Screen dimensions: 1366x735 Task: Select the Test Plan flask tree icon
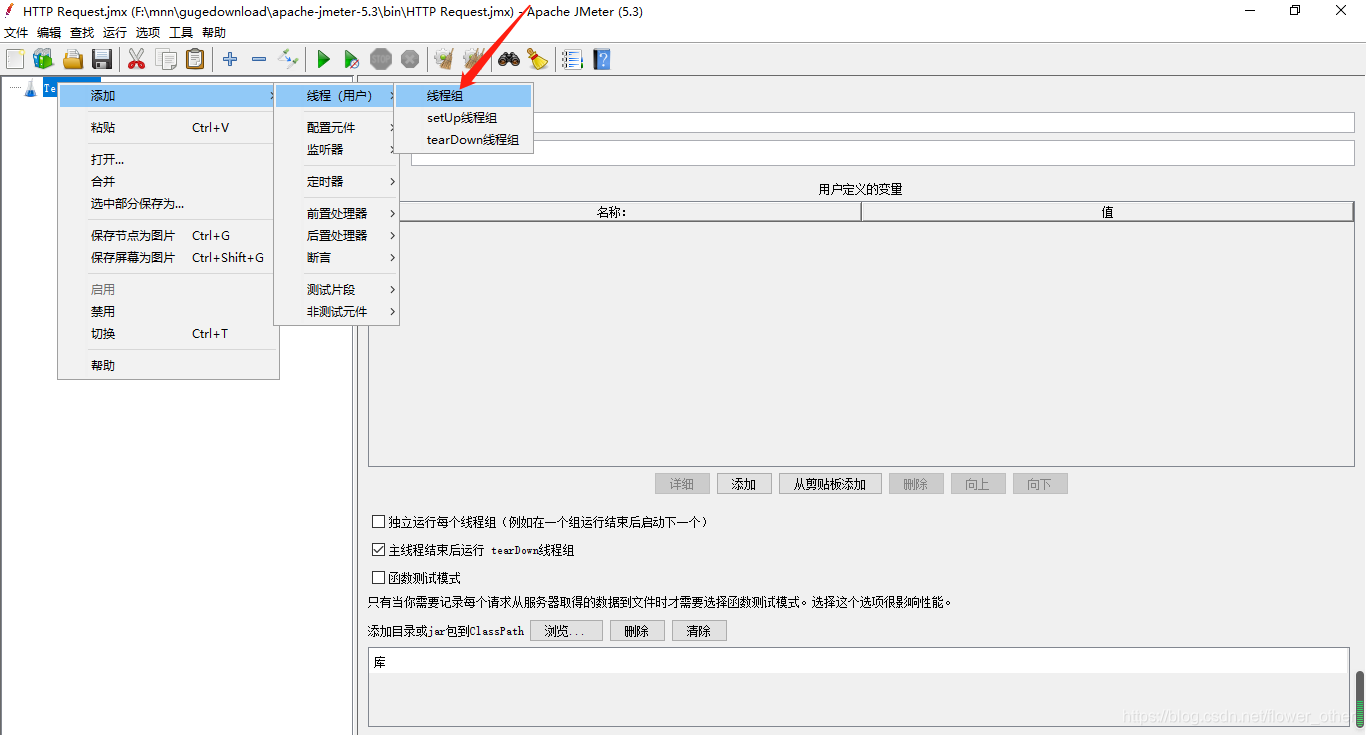pos(30,88)
